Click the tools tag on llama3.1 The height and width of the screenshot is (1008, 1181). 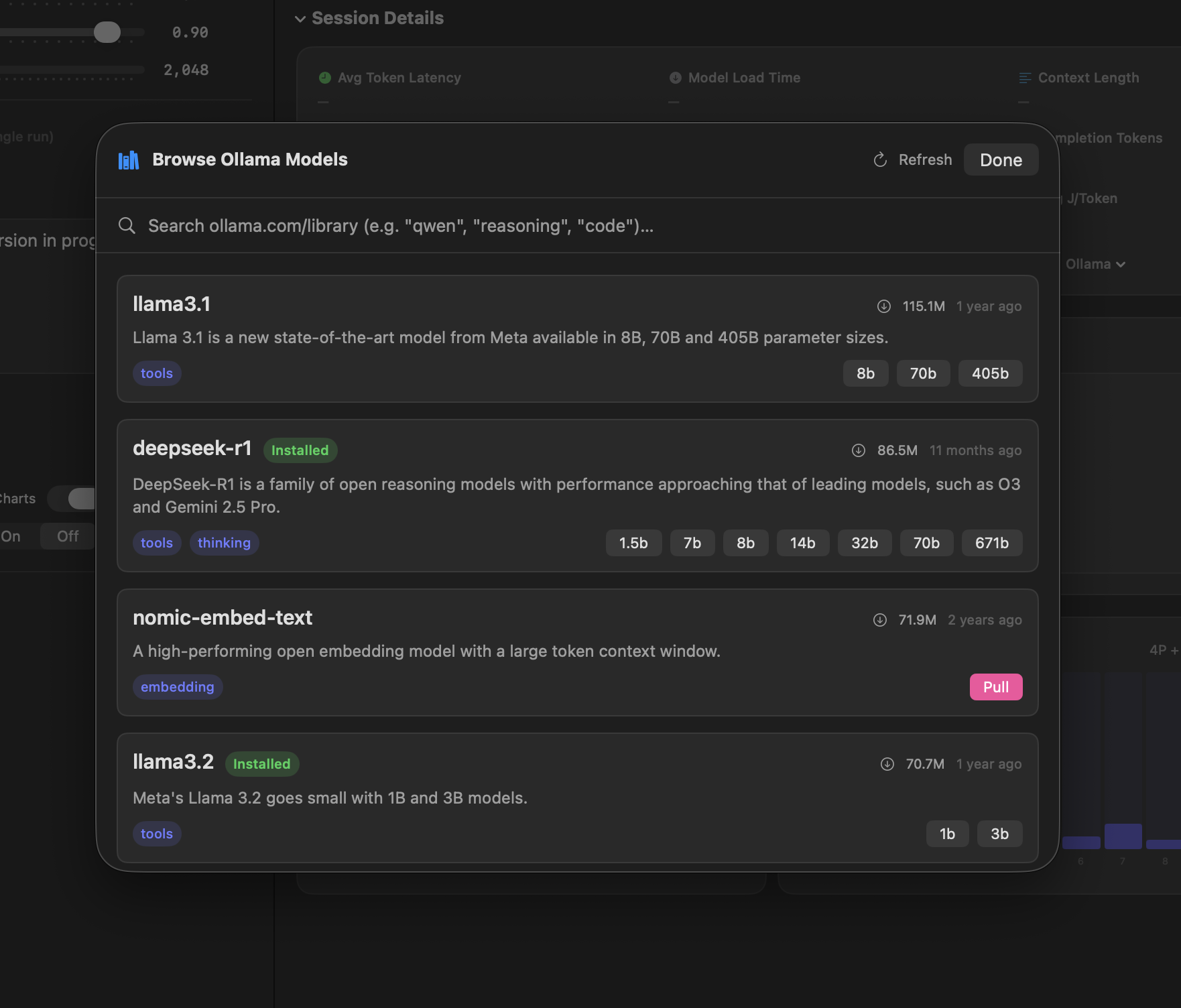pos(157,373)
